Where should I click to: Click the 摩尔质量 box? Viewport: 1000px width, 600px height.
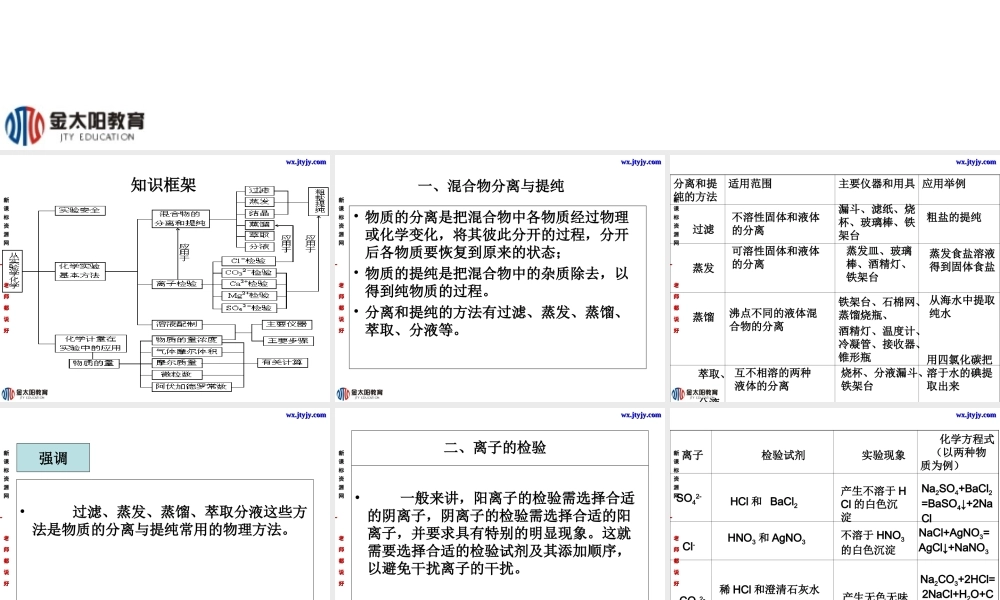(x=177, y=363)
